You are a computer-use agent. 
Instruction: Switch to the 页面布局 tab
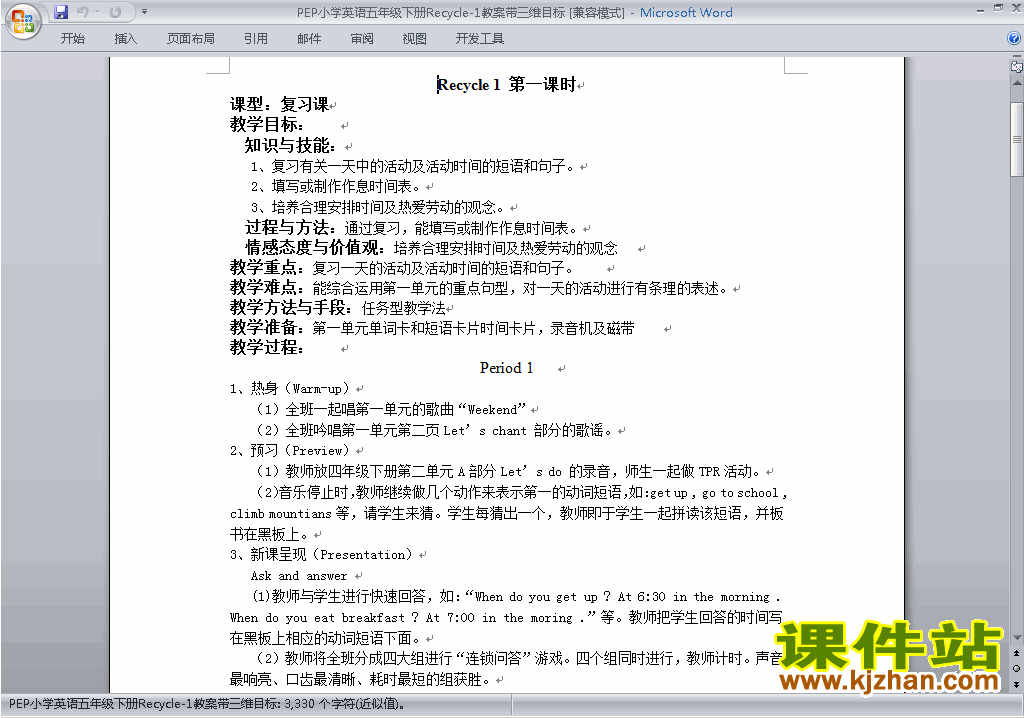click(x=190, y=39)
